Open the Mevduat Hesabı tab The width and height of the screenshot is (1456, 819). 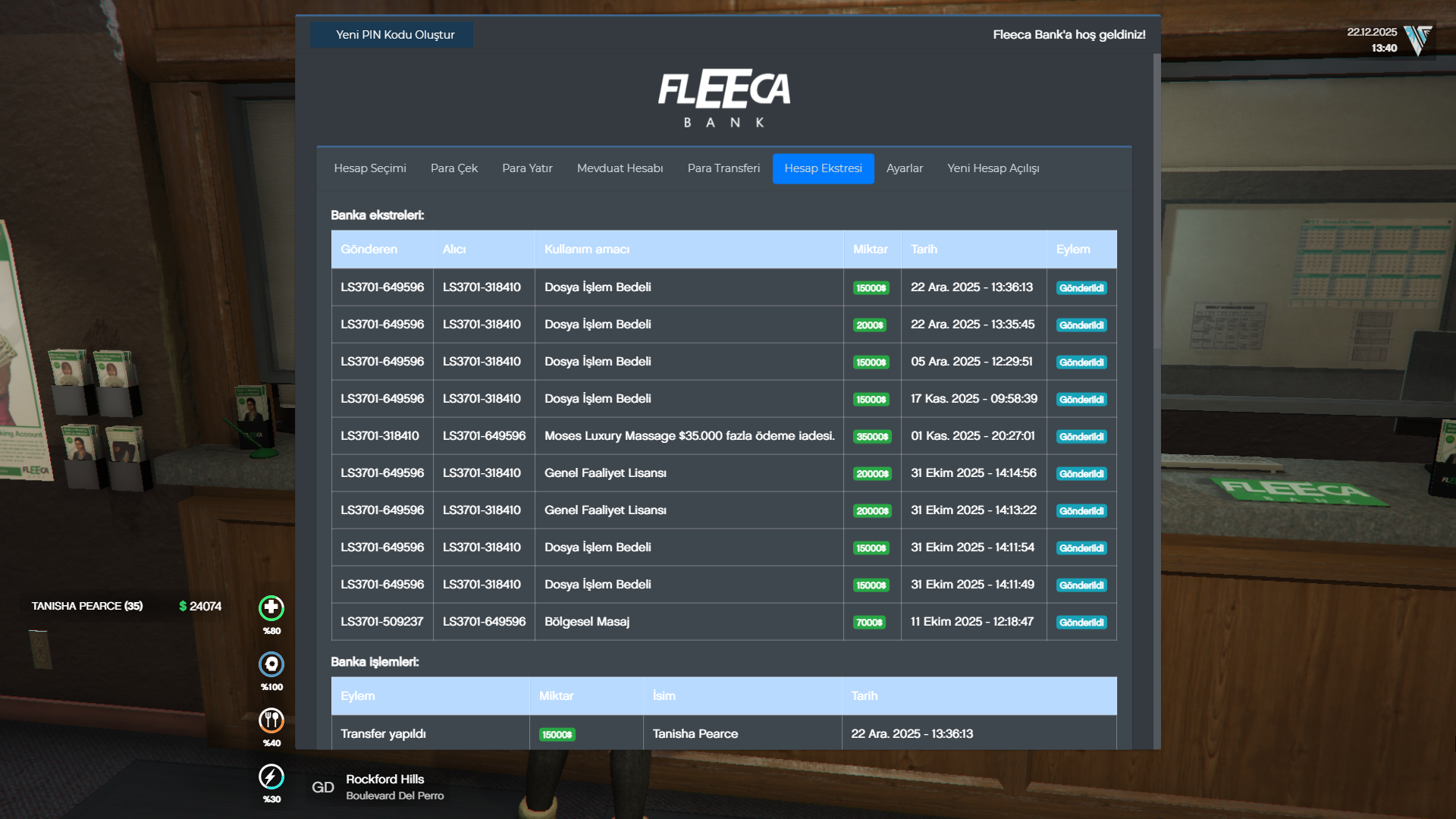(x=620, y=168)
